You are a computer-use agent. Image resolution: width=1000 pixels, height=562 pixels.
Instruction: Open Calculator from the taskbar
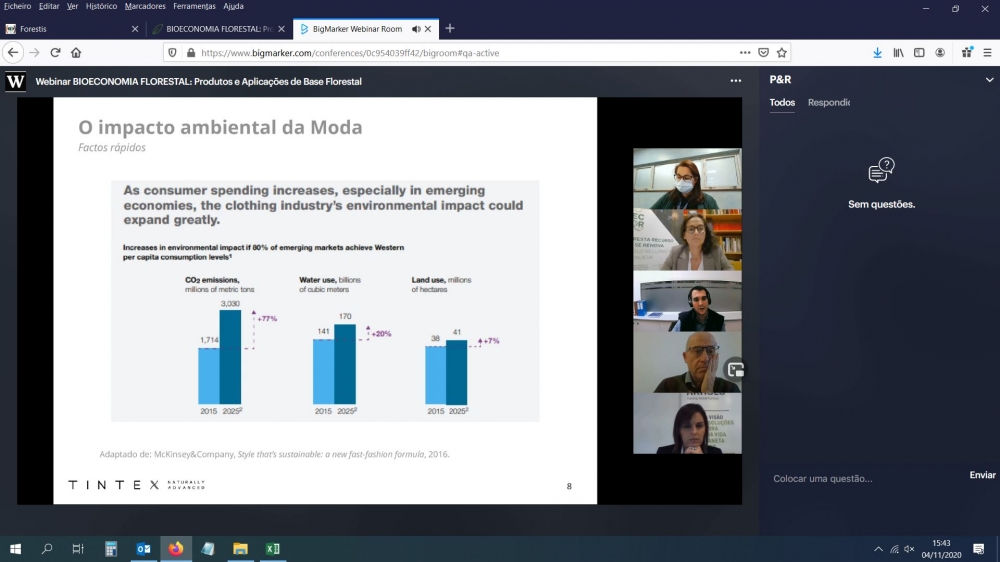pyautogui.click(x=111, y=549)
